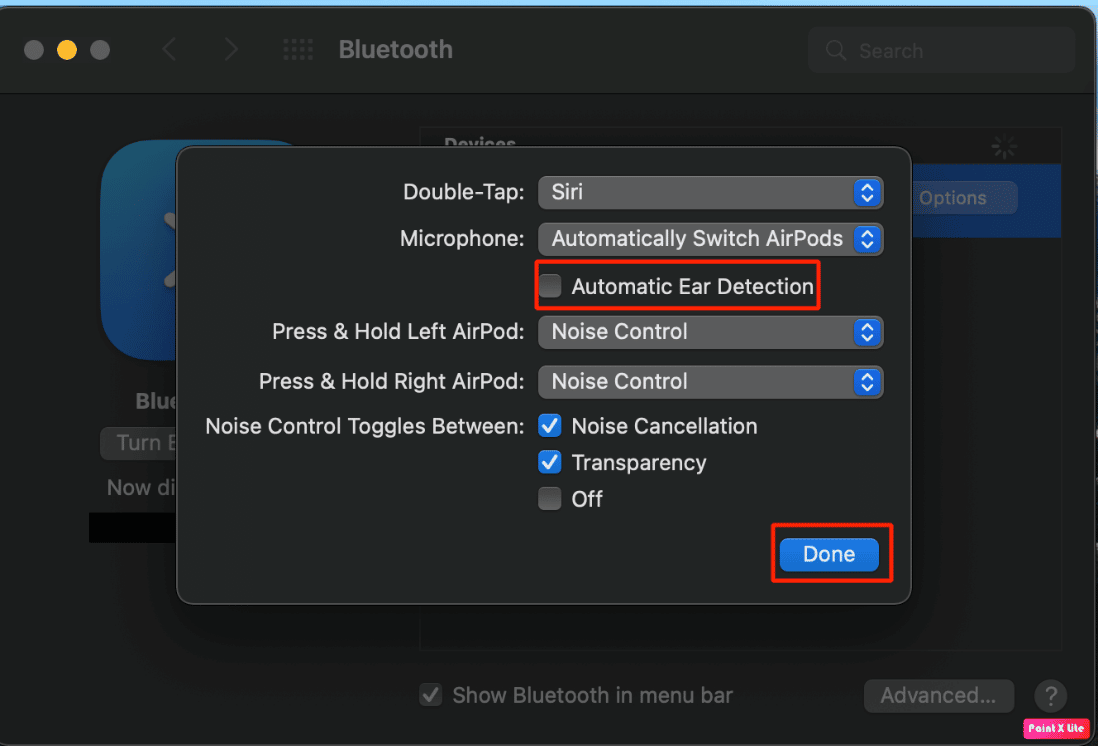Screen dimensions: 1098x746
Task: Uncheck the Noise Cancellation checkbox
Action: [550, 426]
